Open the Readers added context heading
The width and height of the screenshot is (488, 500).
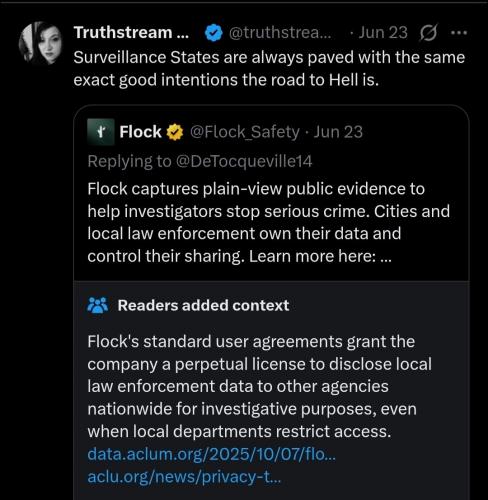203,305
